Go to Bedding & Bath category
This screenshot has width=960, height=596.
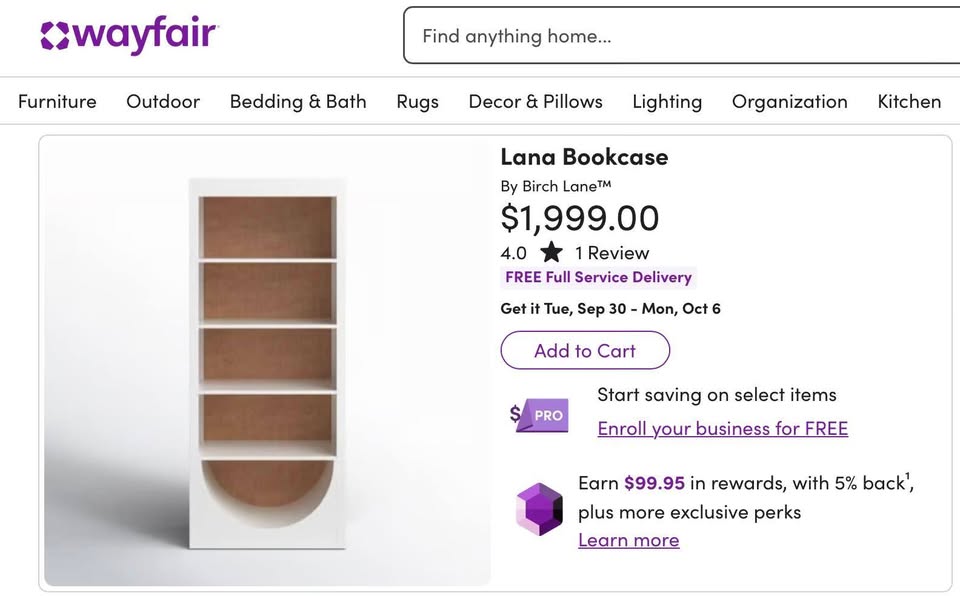point(298,102)
